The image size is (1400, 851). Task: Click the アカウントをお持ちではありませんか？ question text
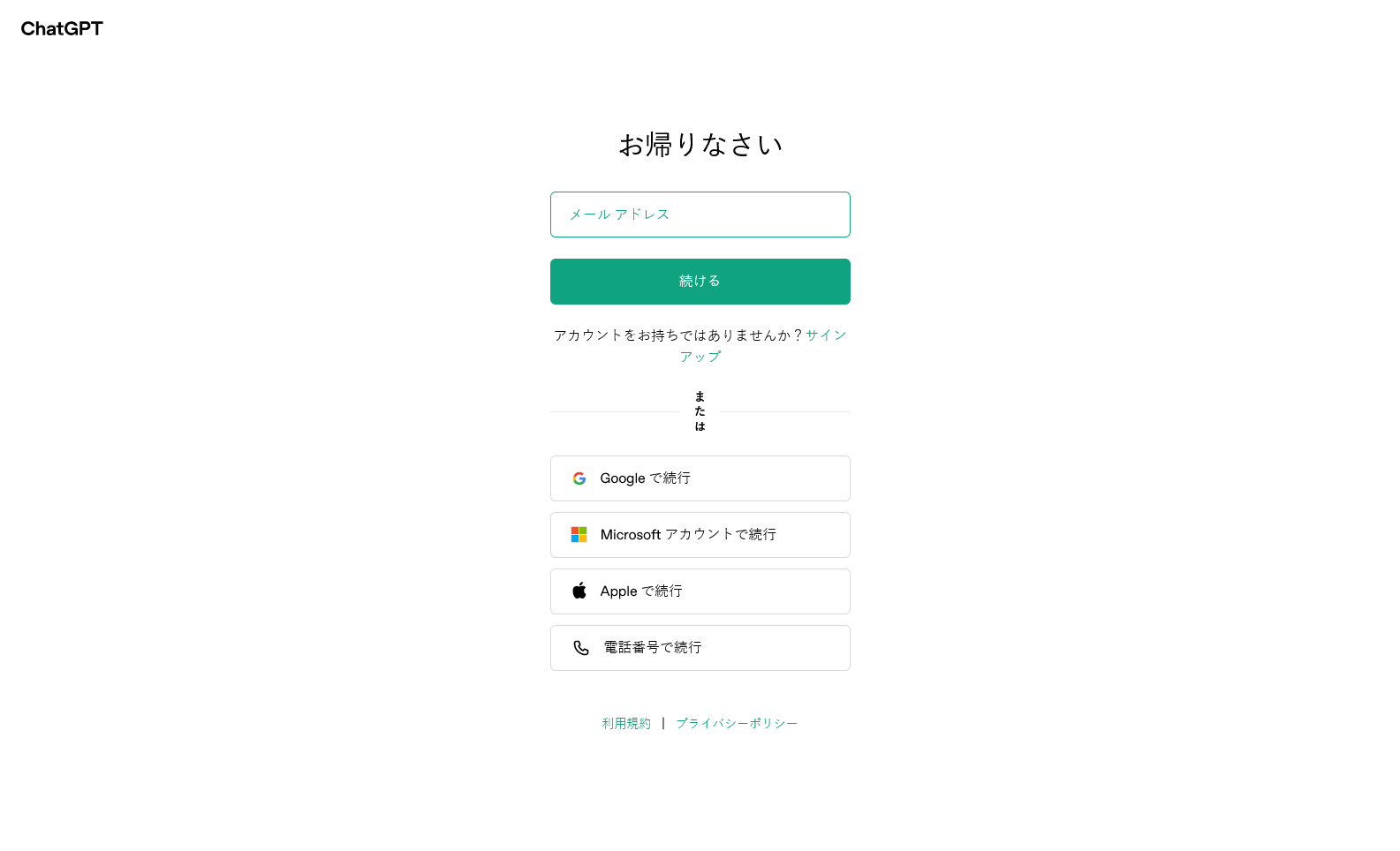click(678, 335)
